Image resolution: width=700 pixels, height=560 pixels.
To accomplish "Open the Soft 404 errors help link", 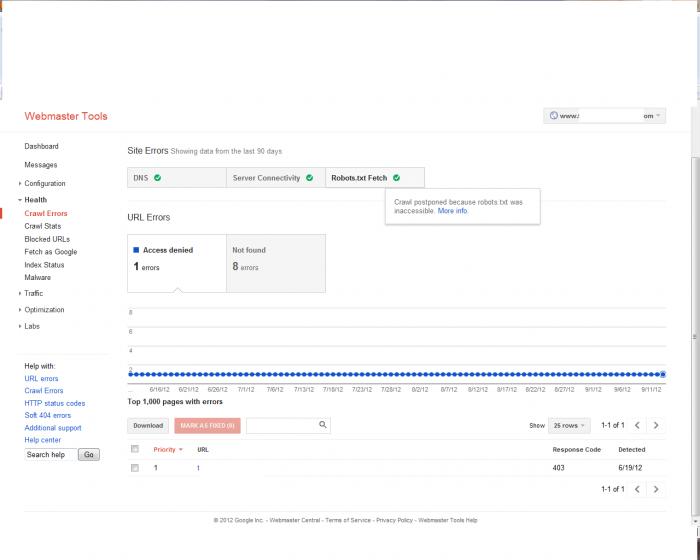I will click(x=47, y=415).
